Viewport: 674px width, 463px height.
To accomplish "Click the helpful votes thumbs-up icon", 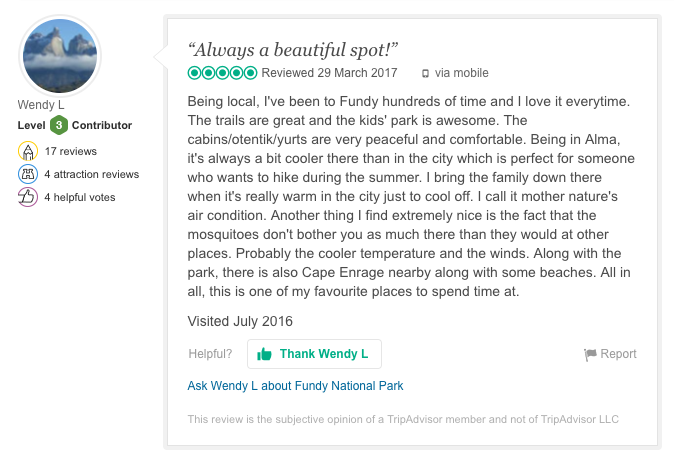I will click(x=27, y=197).
